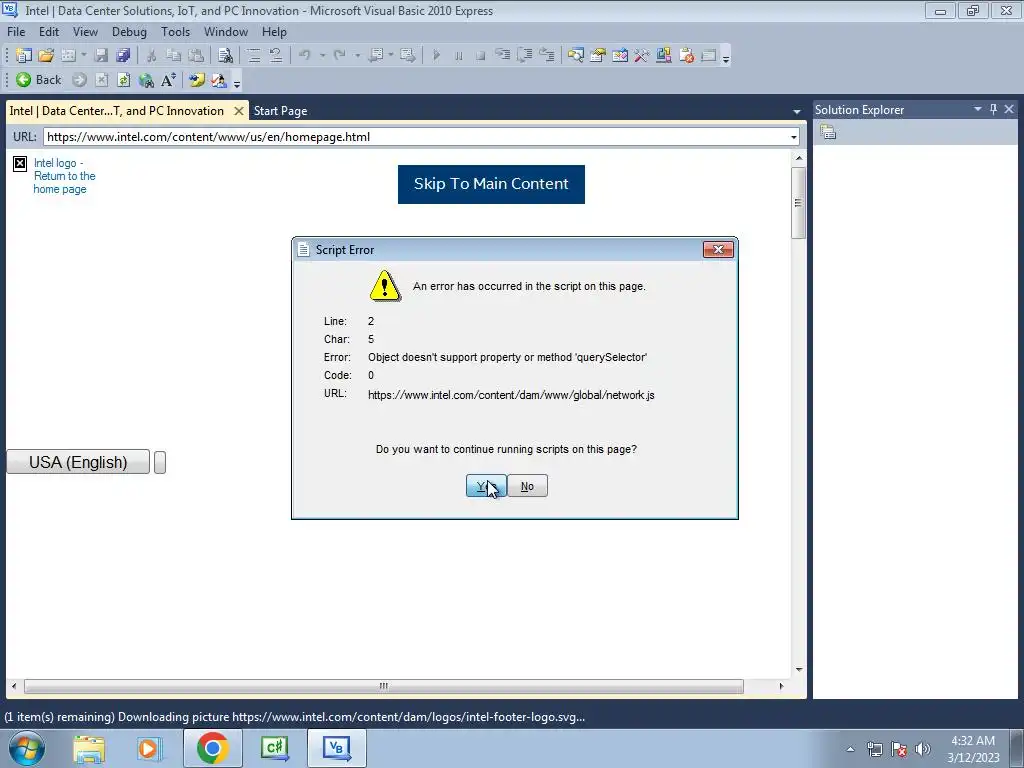The image size is (1024, 768).
Task: Close the Script Error dialog
Action: tap(718, 249)
